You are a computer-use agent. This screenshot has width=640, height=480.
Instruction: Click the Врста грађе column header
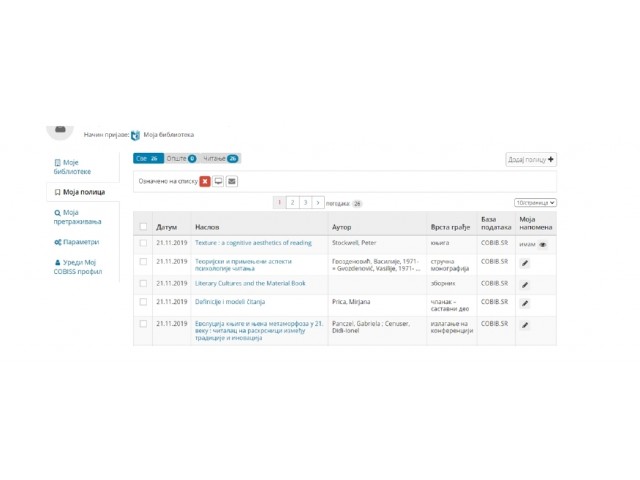[x=450, y=227]
